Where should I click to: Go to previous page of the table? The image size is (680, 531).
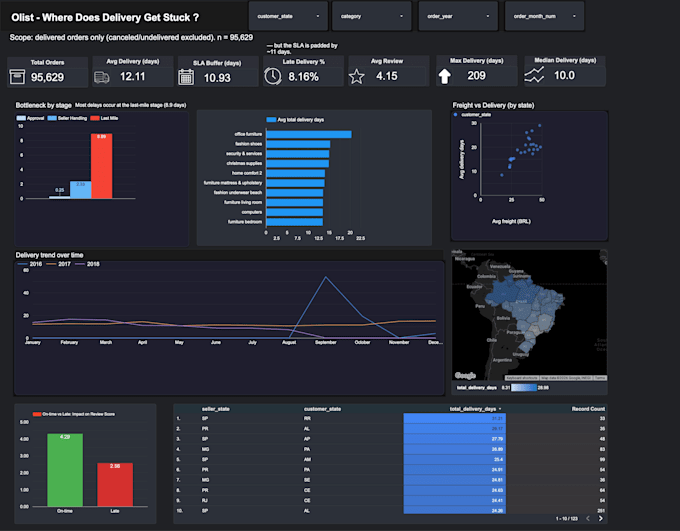[588, 518]
